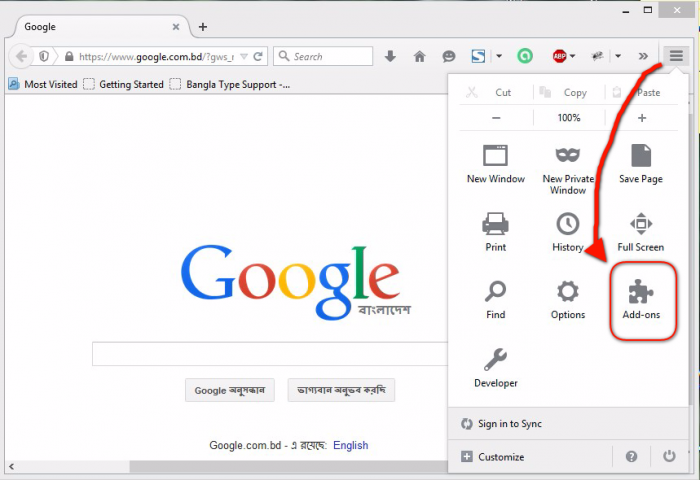Screen dimensions: 700x480
Task: Open the History panel
Action: tap(568, 231)
